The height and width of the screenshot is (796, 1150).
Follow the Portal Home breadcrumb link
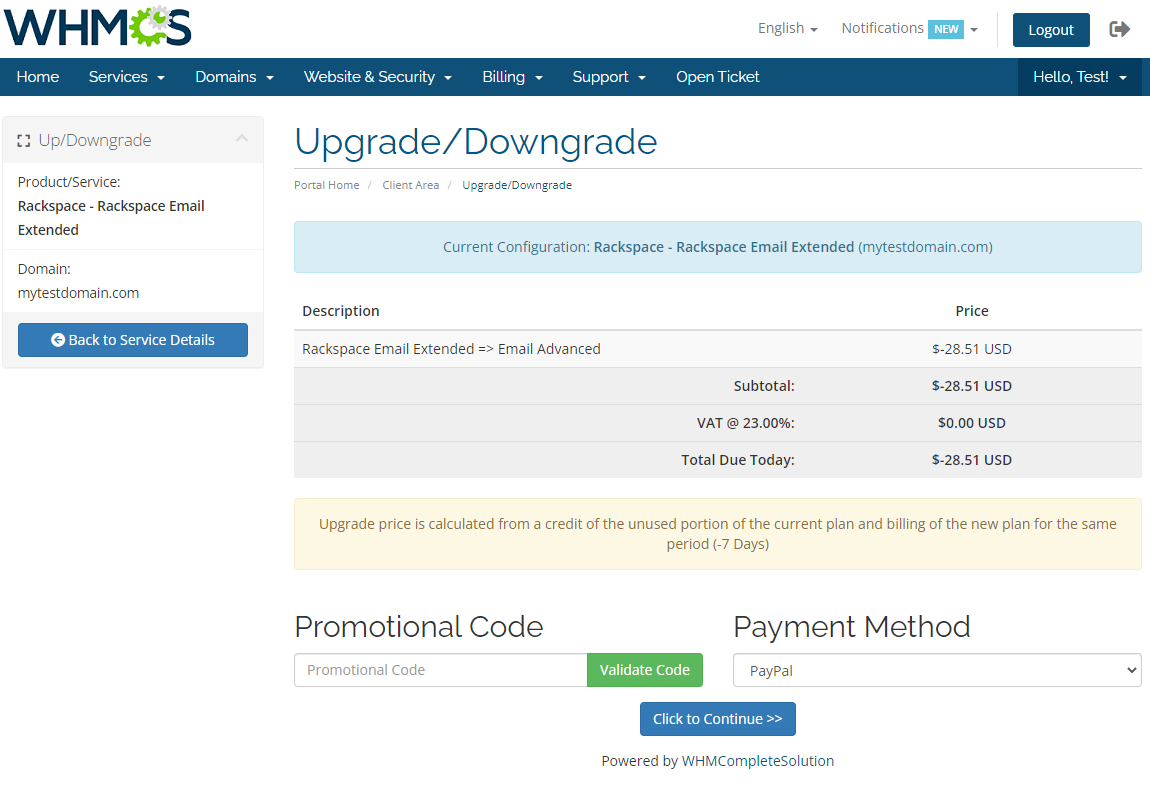pos(326,185)
